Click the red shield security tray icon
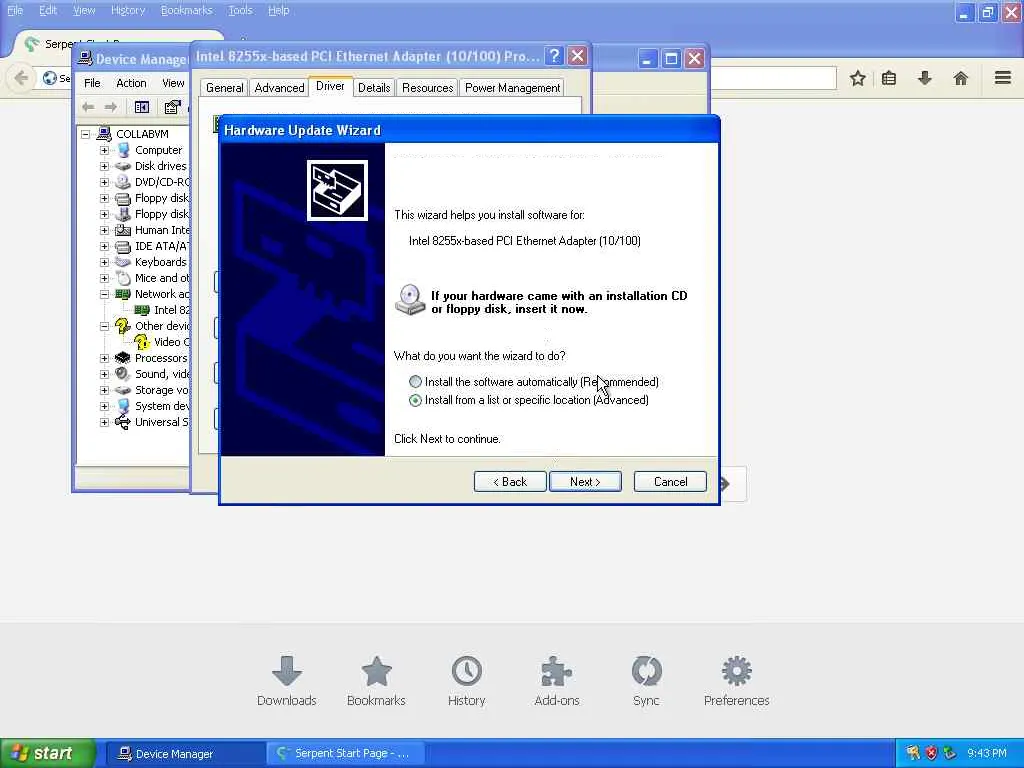The width and height of the screenshot is (1024, 768). [931, 754]
